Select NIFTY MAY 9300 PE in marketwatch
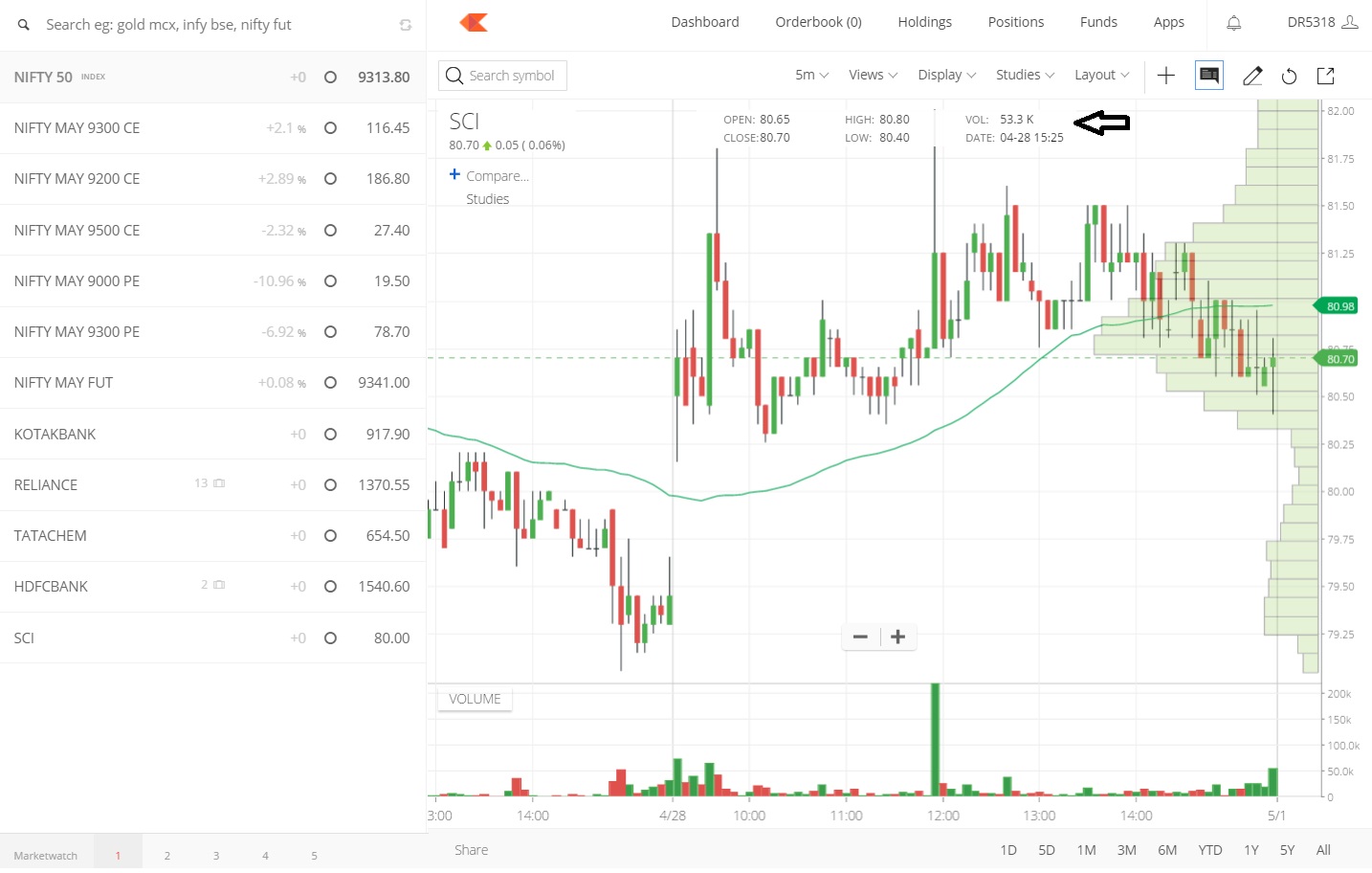 (x=212, y=332)
